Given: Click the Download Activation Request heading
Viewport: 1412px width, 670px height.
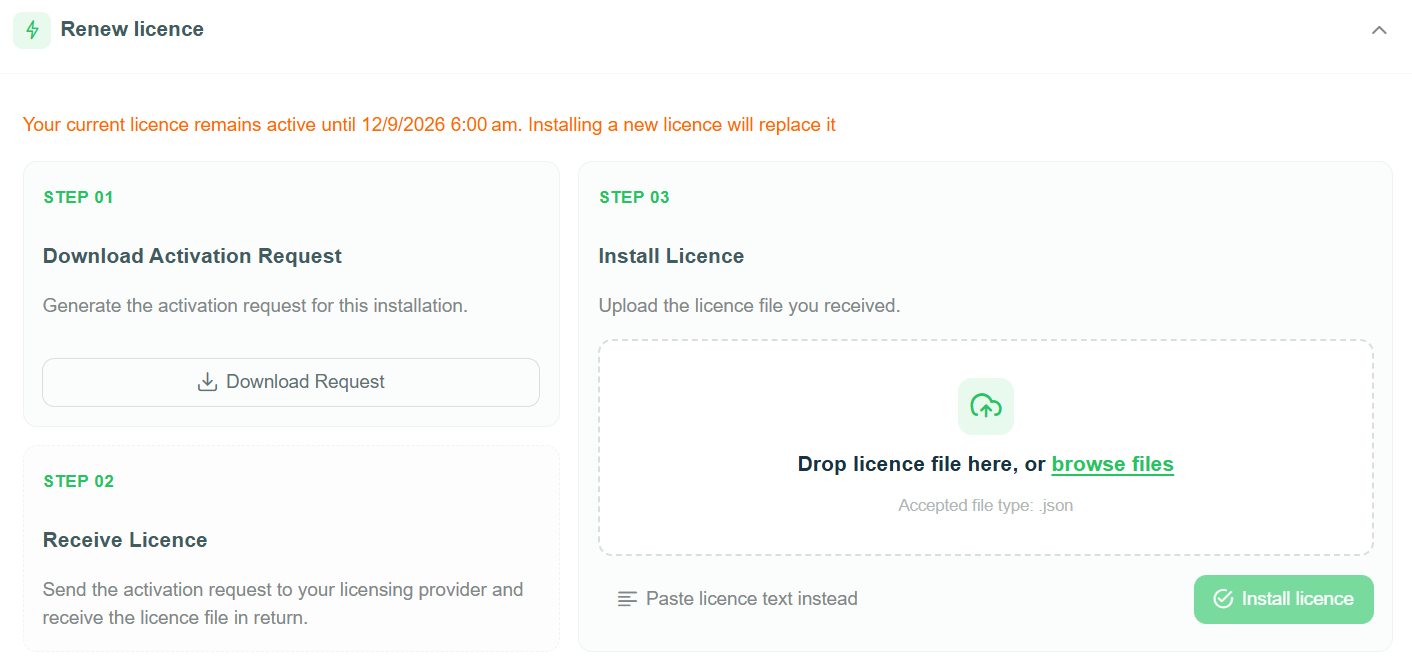Looking at the screenshot, I should click(192, 256).
